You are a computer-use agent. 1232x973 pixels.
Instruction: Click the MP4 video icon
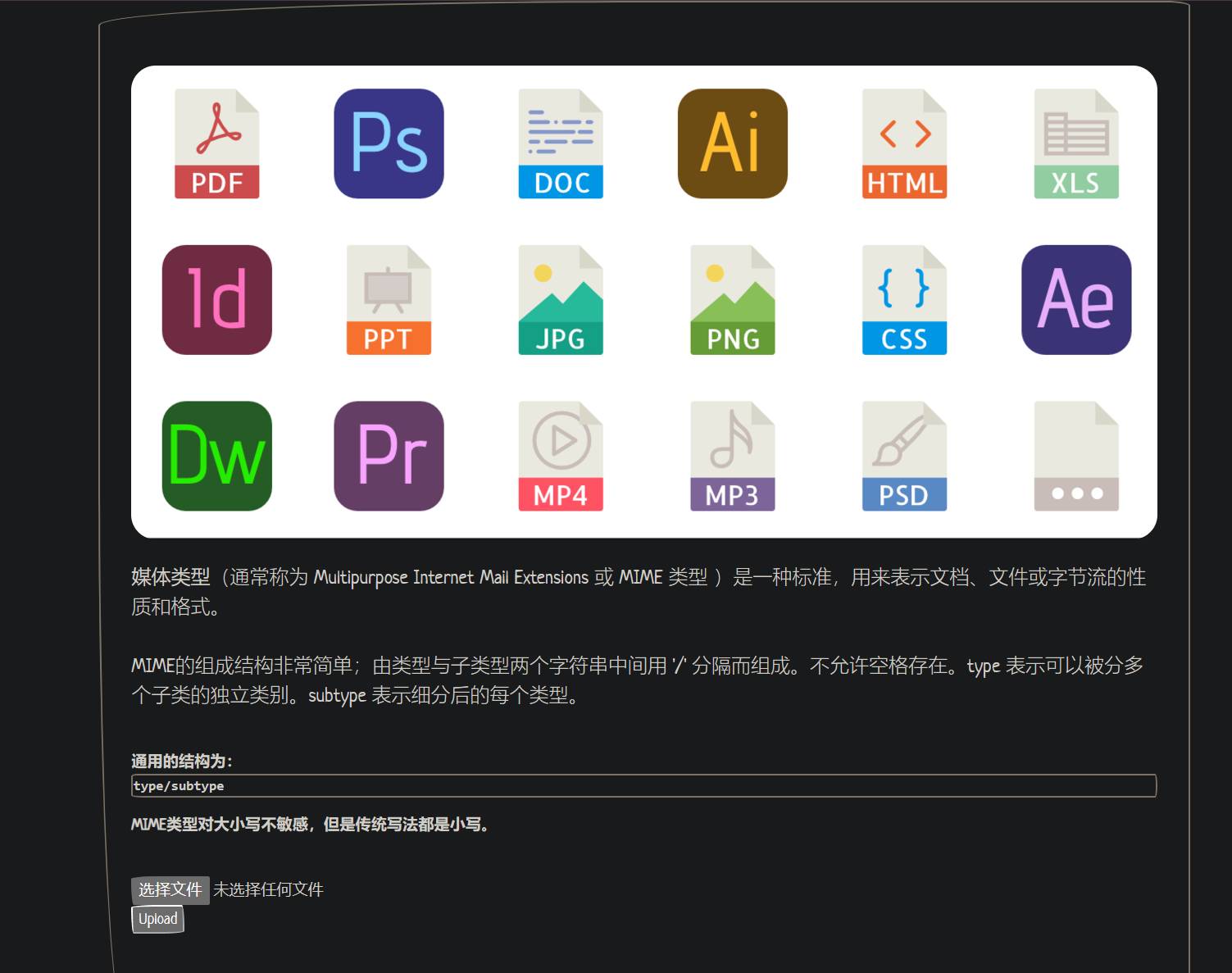[561, 456]
